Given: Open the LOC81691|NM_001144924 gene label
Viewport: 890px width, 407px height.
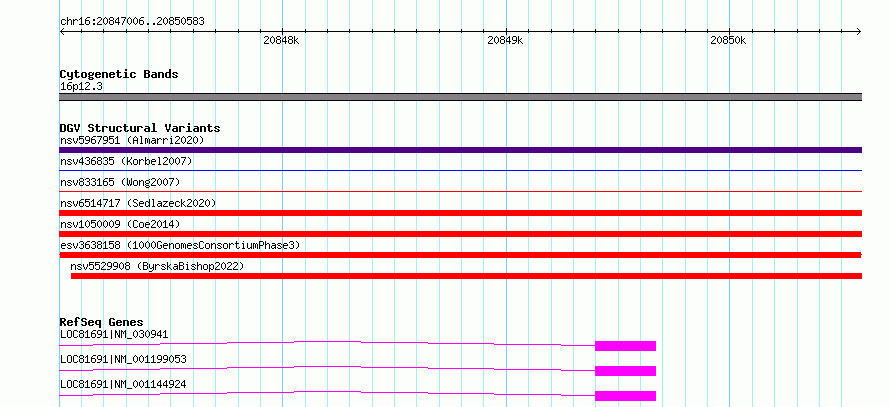Looking at the screenshot, I should click(123, 384).
